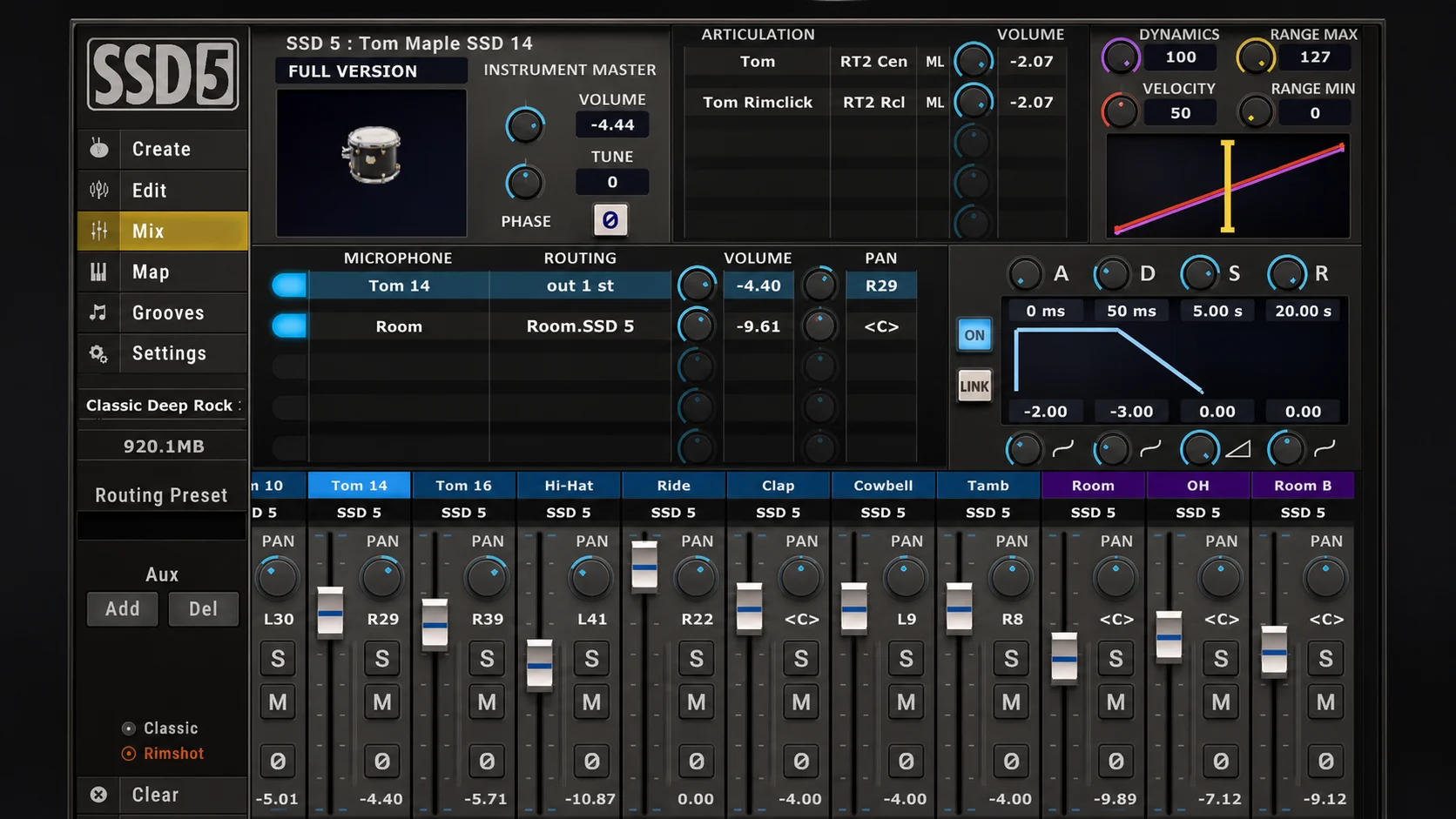Screen dimensions: 1456x819
Task: Click the Velocity knob
Action: (x=1121, y=111)
